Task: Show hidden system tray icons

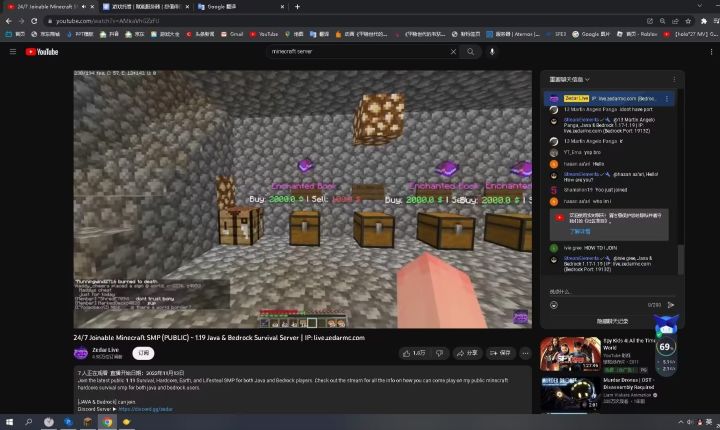Action: [x=681, y=422]
